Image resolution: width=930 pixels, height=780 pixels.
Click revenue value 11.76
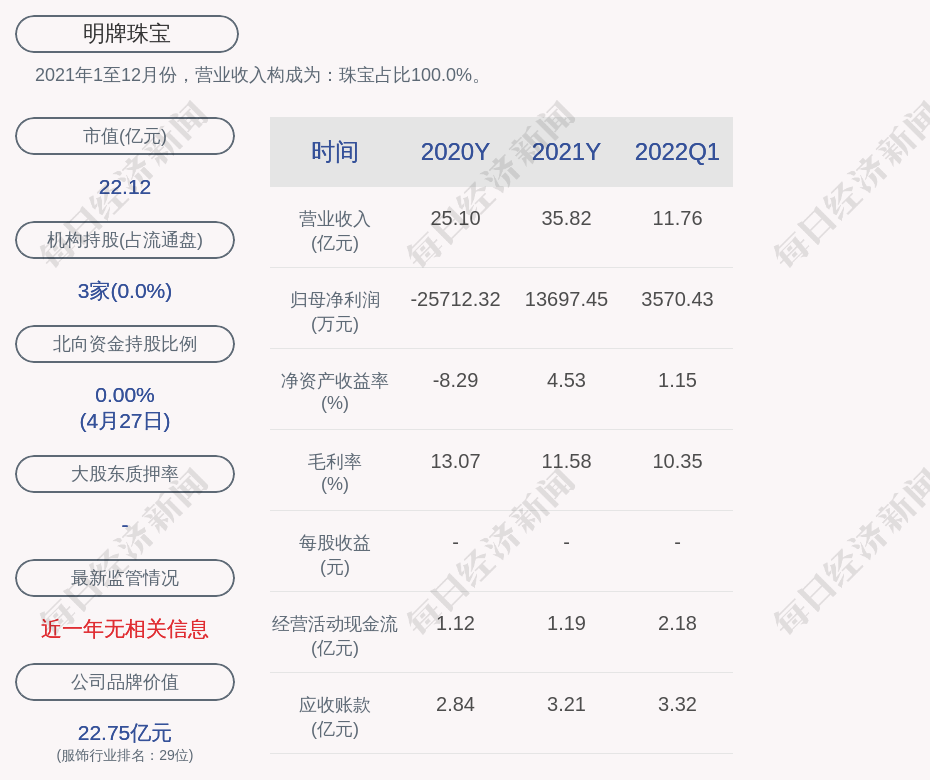(x=677, y=218)
